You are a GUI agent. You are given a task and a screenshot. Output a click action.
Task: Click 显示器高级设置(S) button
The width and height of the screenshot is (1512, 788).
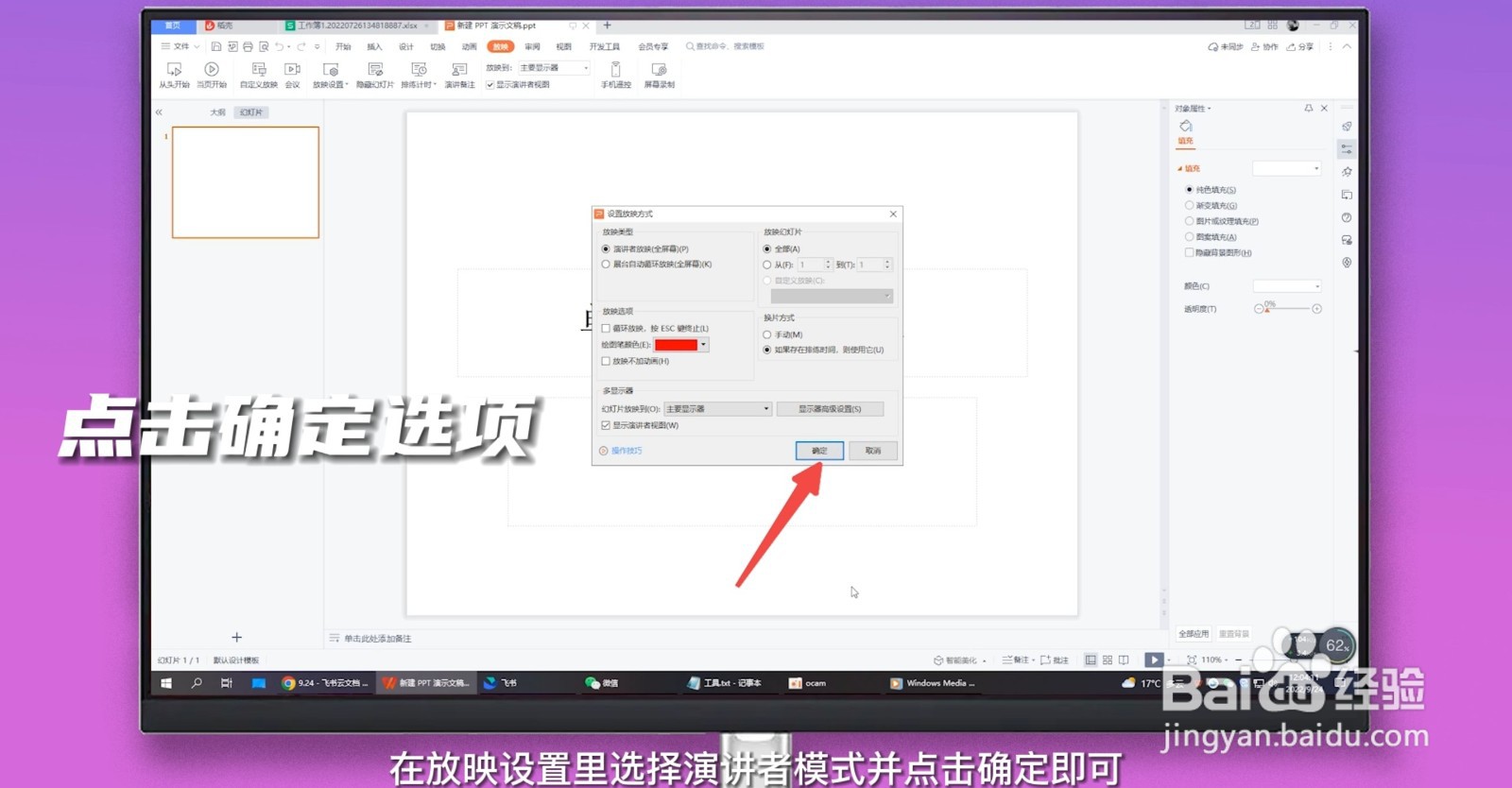(x=830, y=409)
